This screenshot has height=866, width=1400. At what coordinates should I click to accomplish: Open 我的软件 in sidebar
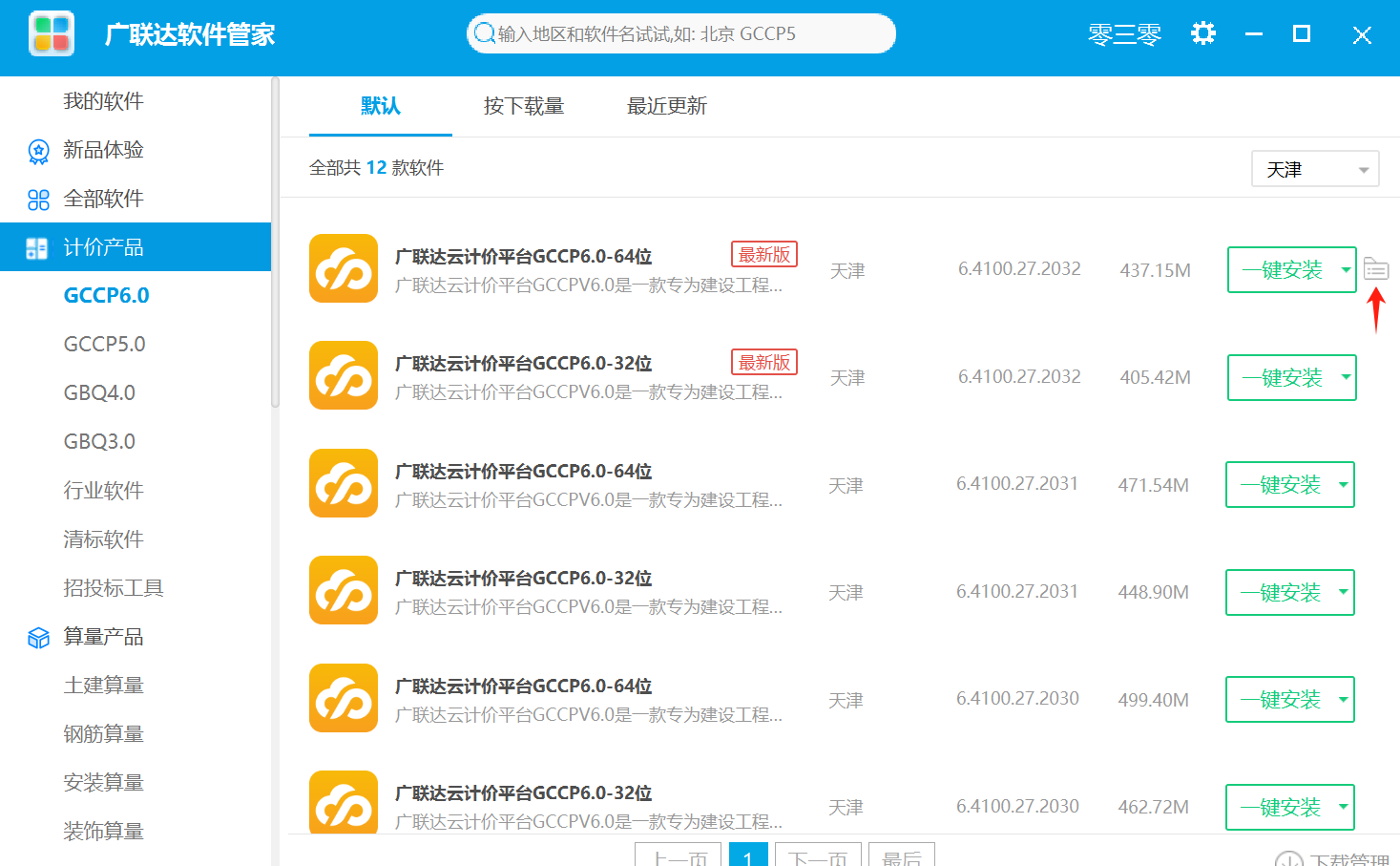(x=103, y=101)
